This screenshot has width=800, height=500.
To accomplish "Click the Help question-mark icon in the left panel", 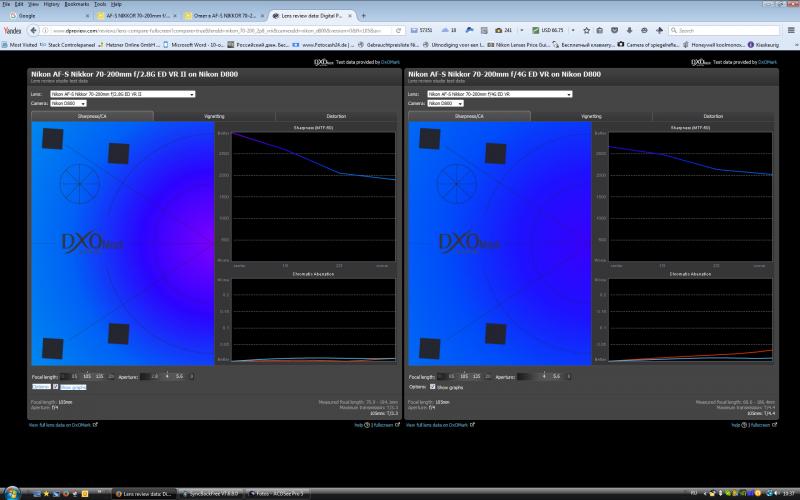I will coord(366,425).
